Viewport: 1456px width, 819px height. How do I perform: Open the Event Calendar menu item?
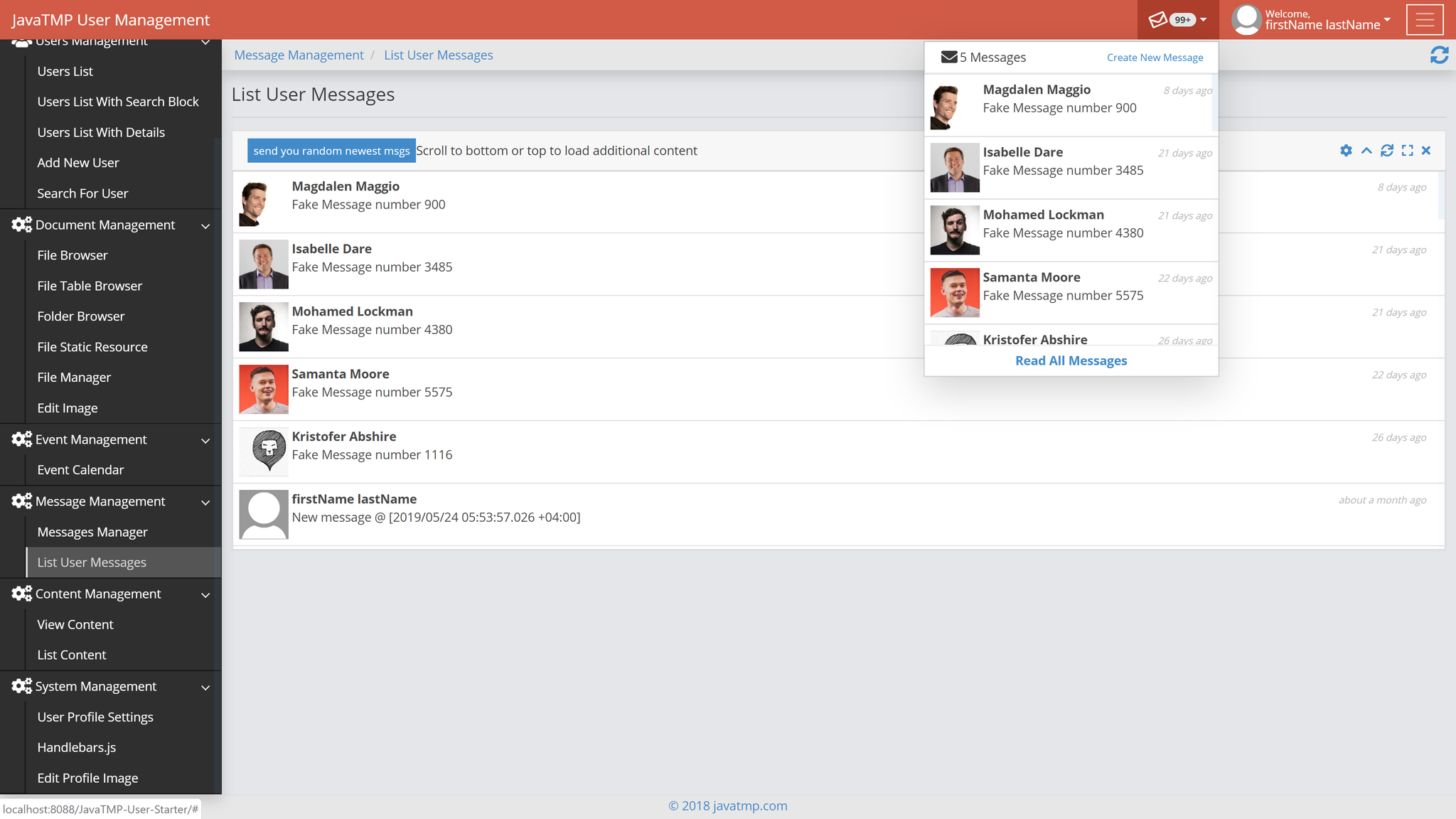pyautogui.click(x=80, y=469)
